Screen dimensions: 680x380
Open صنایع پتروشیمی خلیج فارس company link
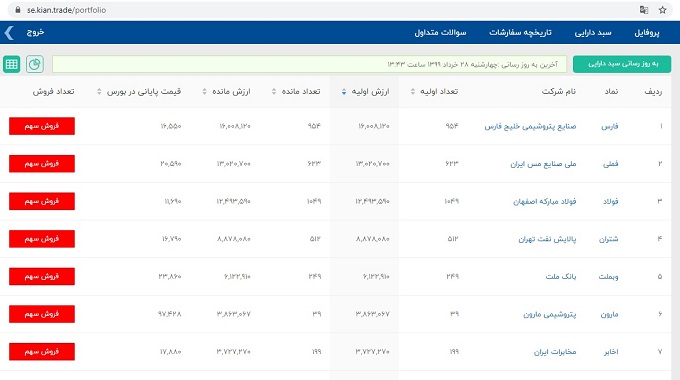(x=530, y=126)
